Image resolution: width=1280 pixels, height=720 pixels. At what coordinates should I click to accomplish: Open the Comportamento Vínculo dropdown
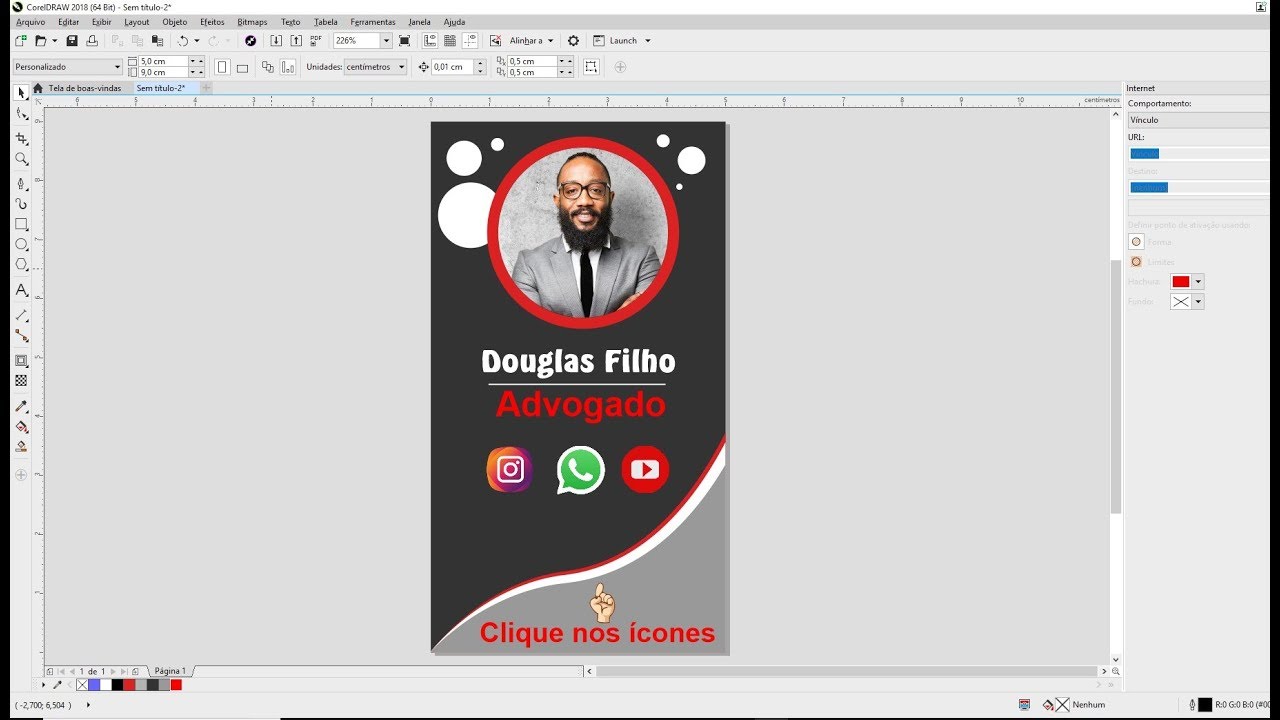tap(1199, 120)
